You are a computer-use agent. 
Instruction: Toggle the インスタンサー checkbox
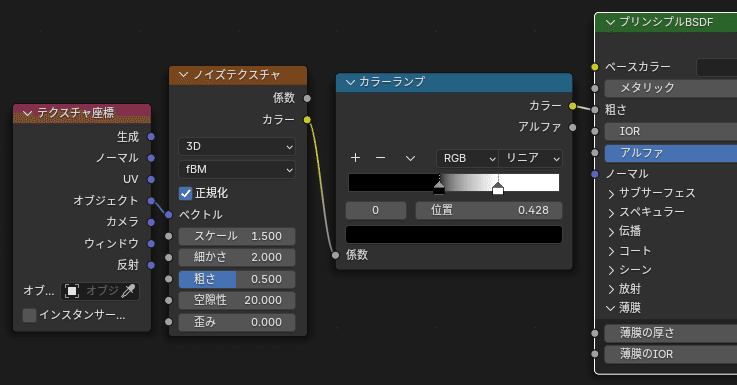click(x=29, y=315)
